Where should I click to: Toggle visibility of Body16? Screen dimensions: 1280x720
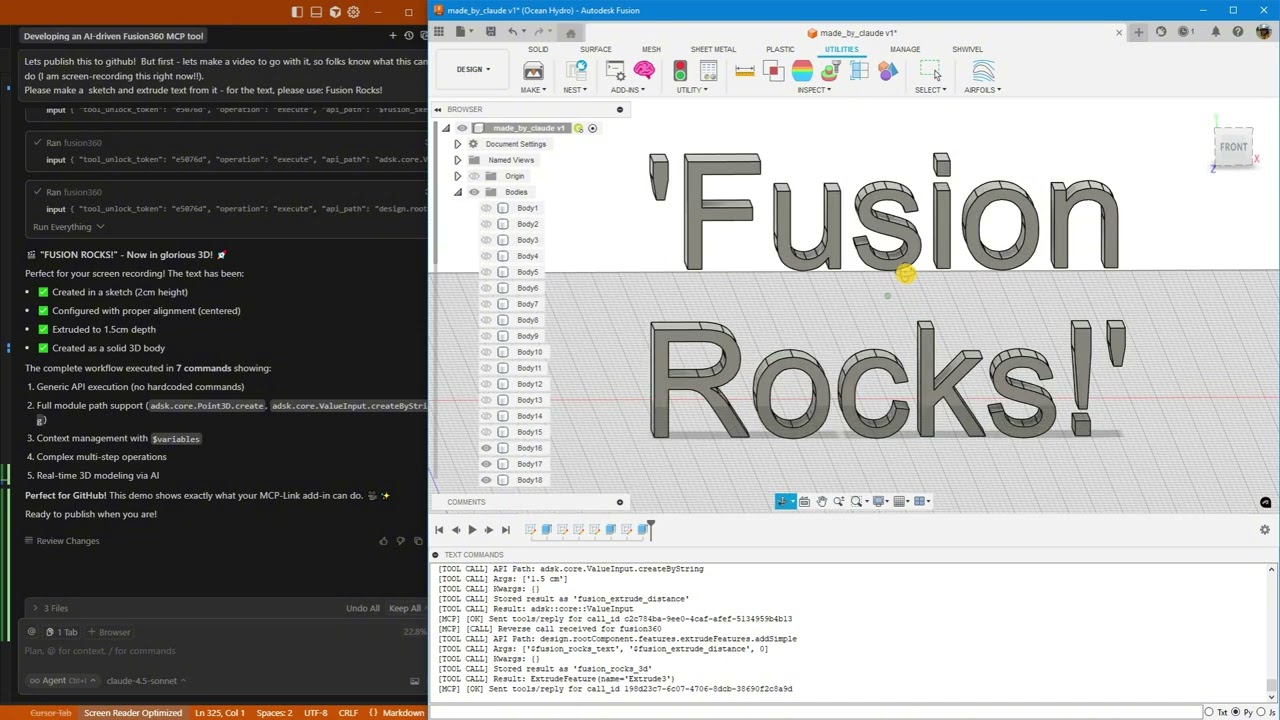pyautogui.click(x=487, y=448)
